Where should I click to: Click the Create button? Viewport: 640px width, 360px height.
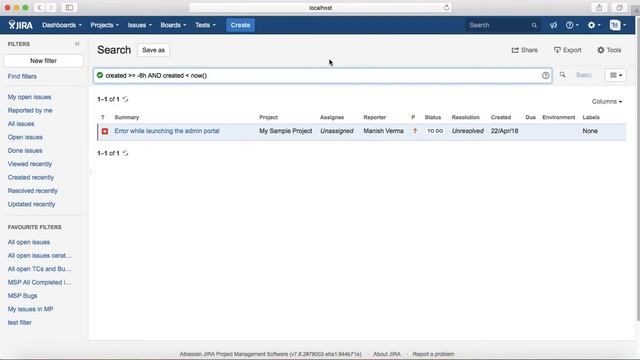240,25
